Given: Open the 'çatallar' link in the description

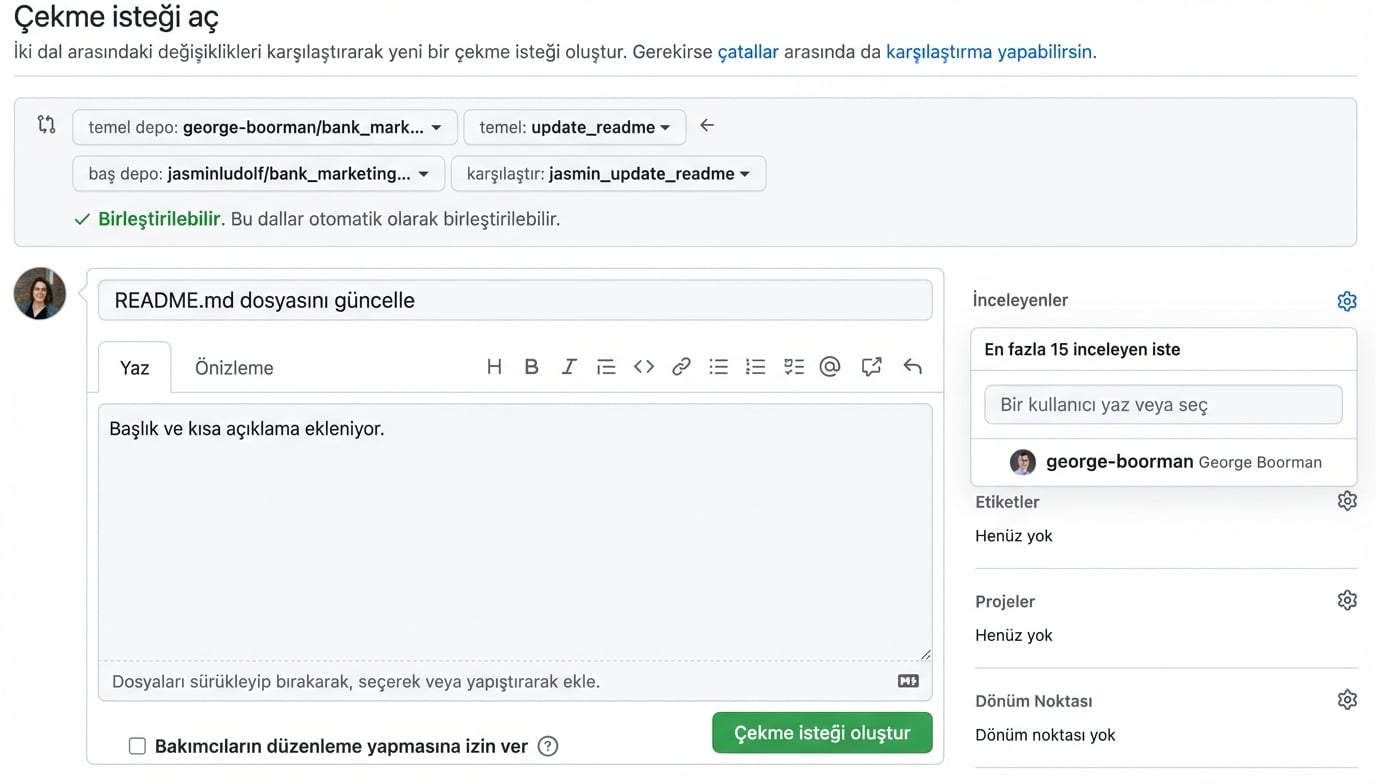Looking at the screenshot, I should tap(748, 50).
